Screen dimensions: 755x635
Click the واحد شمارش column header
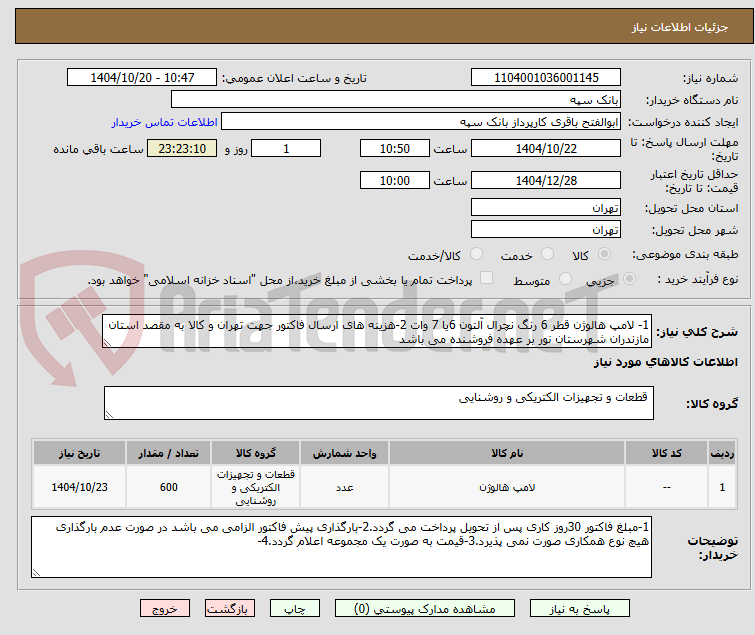point(344,453)
